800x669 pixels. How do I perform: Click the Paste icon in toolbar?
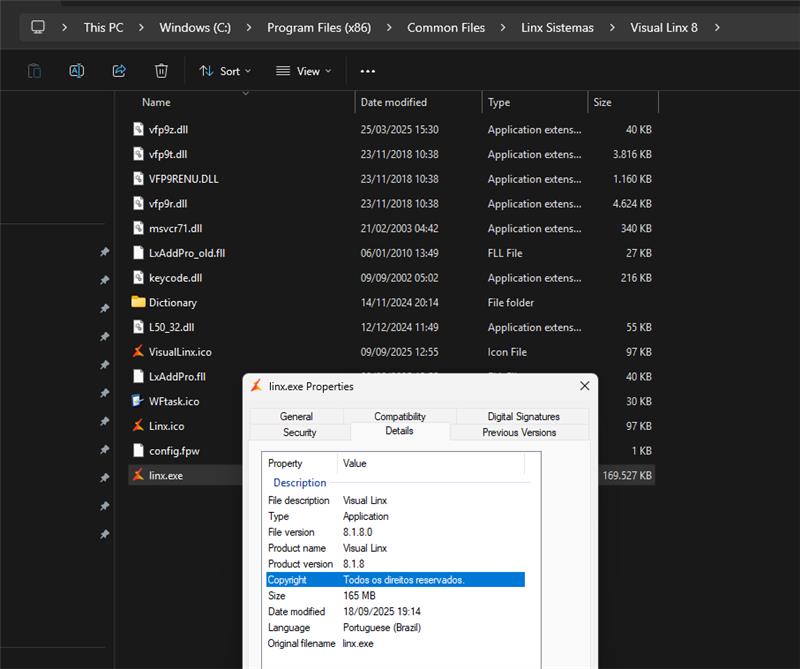click(34, 71)
